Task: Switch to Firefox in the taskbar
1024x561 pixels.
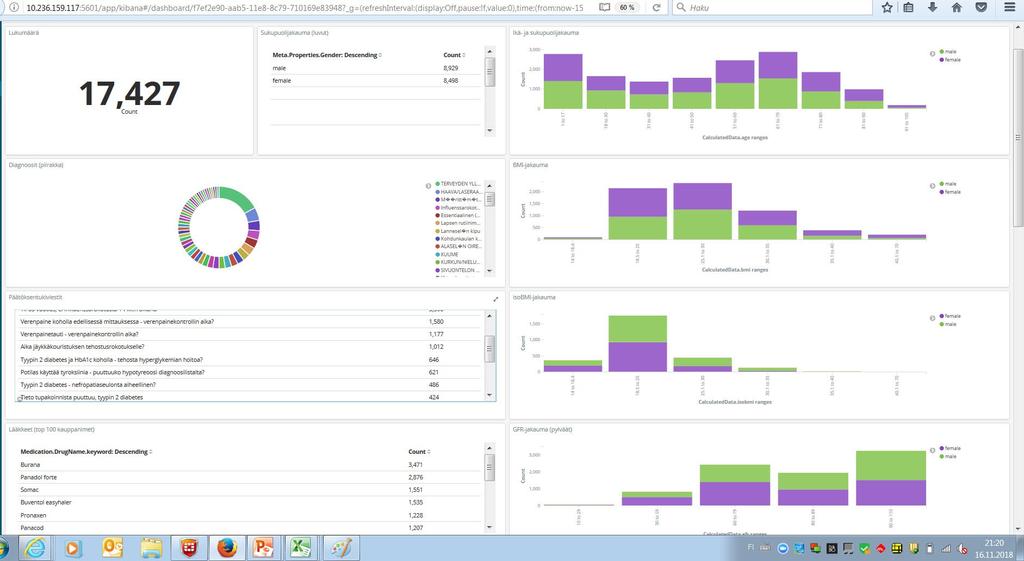Action: click(x=227, y=548)
